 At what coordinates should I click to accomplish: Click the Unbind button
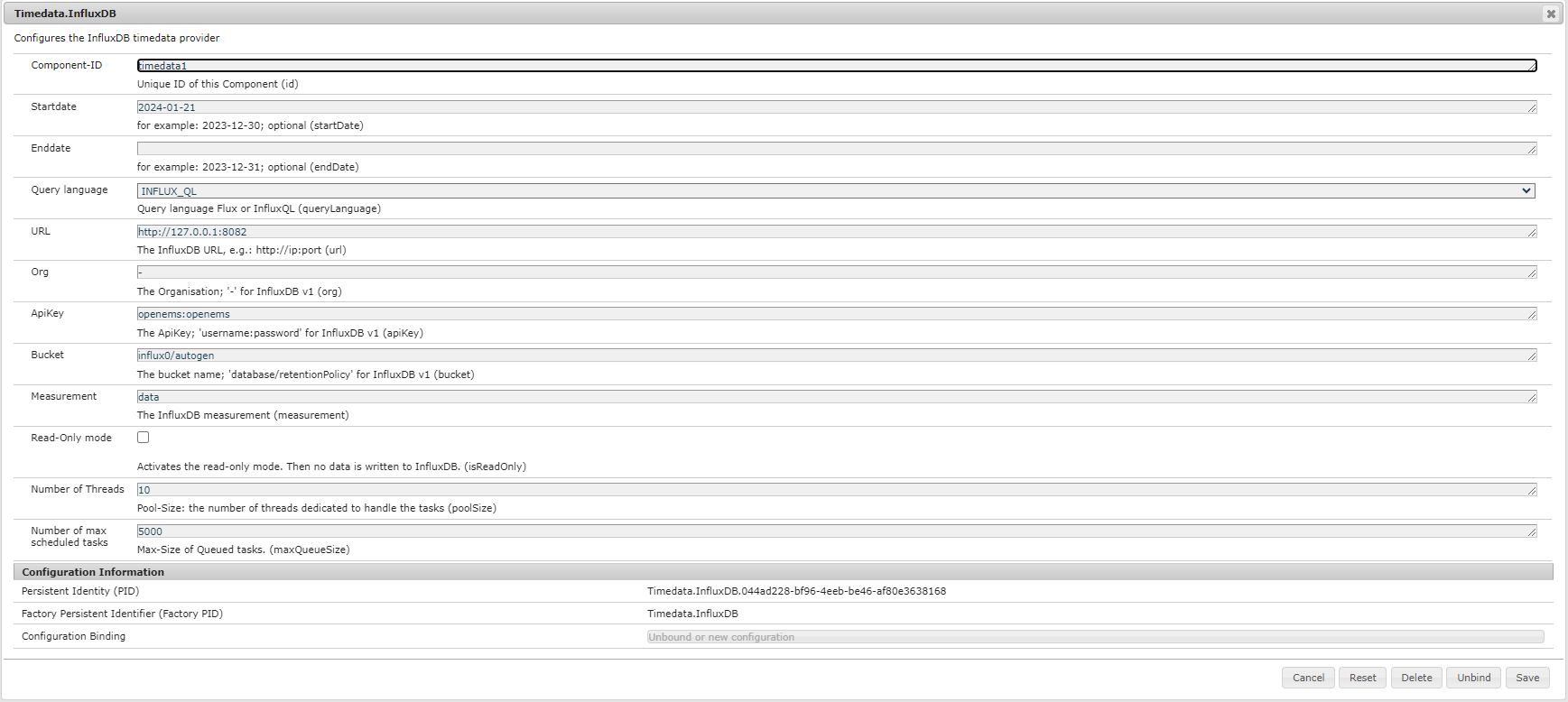point(1474,678)
